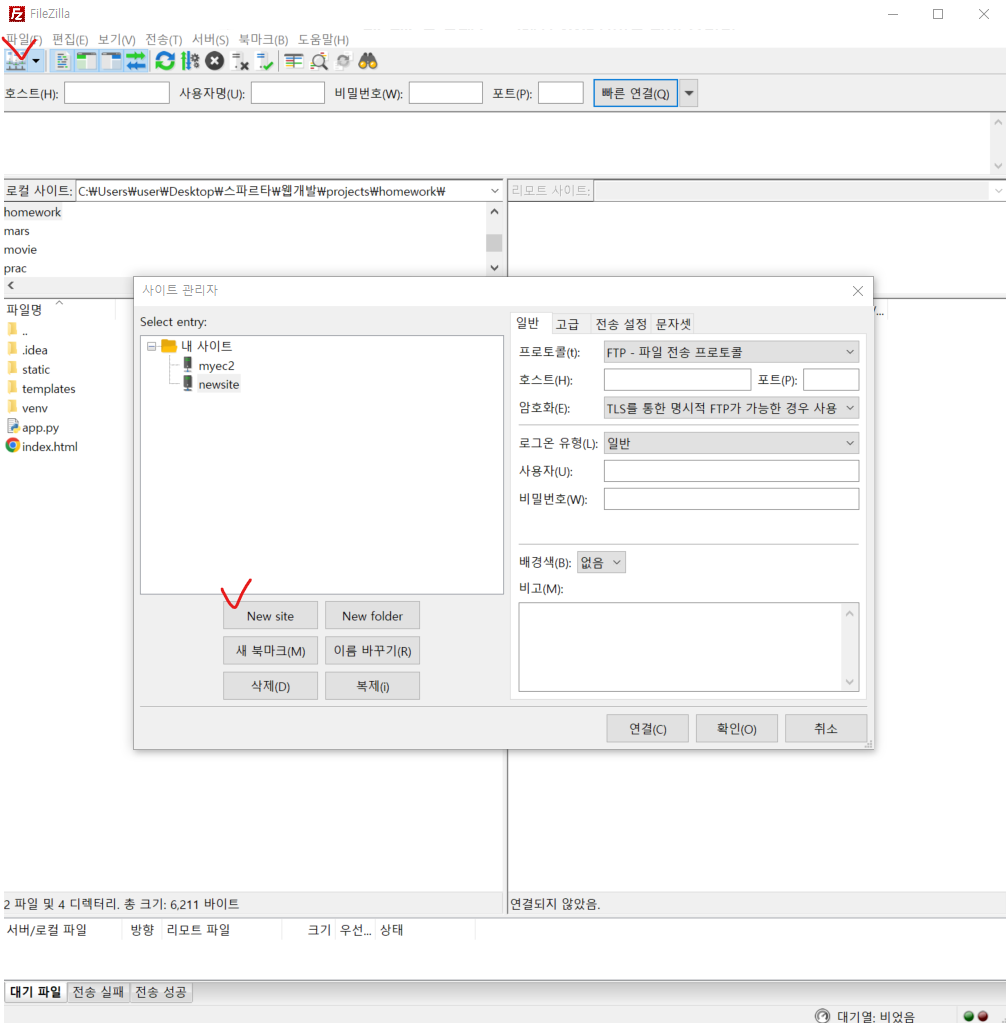Open the Site Manager toolbar icon

click(16, 61)
